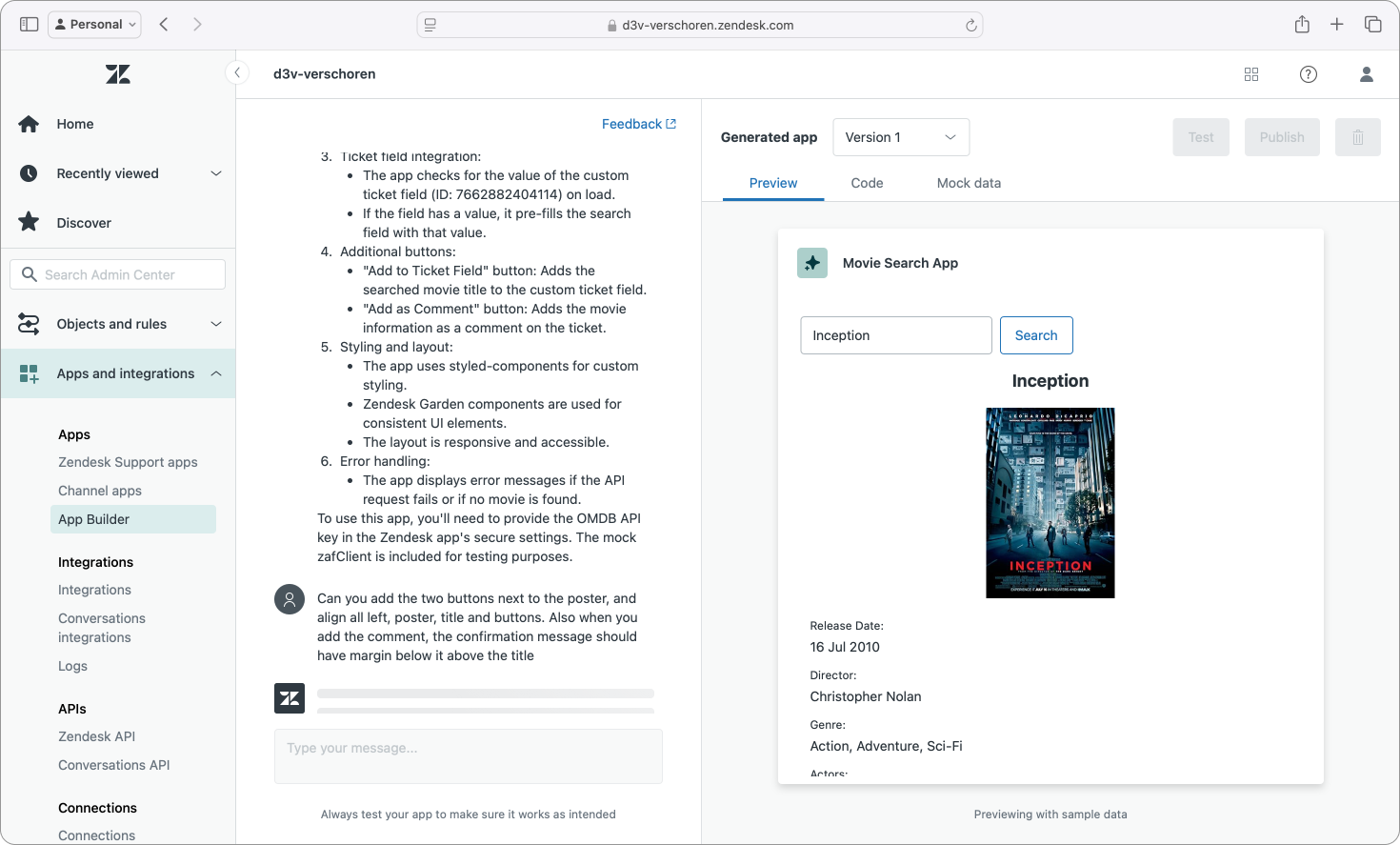Switch to the Mock data tab
The image size is (1400, 845).
pos(969,183)
